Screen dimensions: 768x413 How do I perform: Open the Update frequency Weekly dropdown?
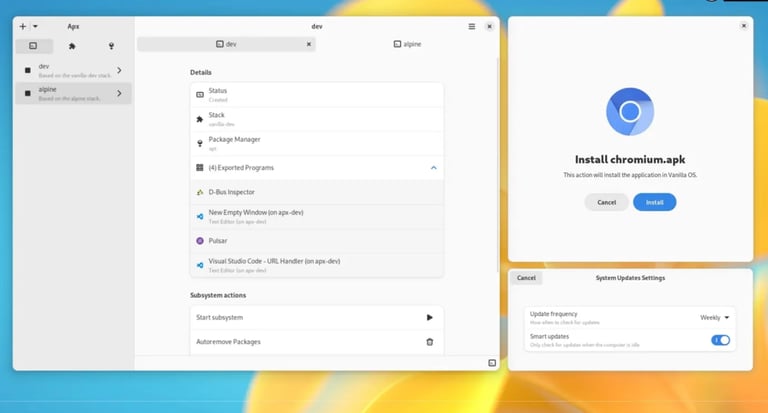pyautogui.click(x=715, y=317)
